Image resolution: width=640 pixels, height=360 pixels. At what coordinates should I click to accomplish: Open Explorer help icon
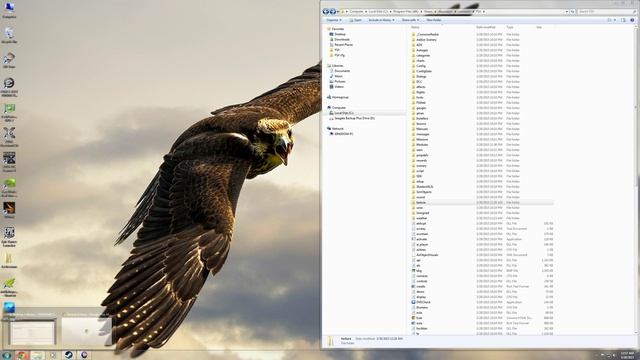(x=632, y=20)
